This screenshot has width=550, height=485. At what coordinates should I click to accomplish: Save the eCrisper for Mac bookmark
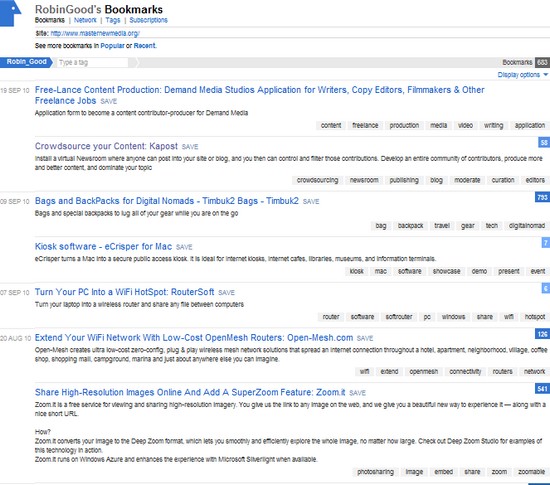(184, 247)
